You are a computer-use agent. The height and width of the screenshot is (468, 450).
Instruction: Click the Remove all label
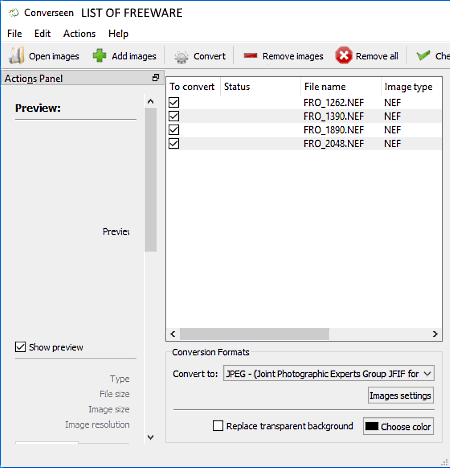(377, 56)
